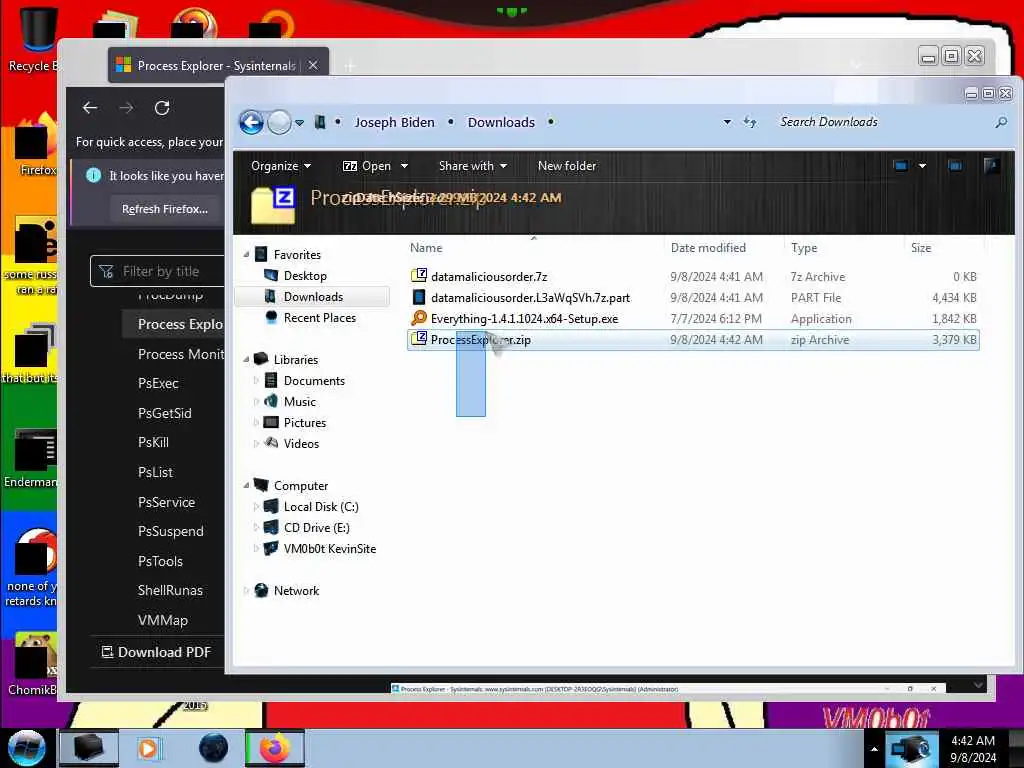
Task: Open the PsGetSid link in sidebar
Action: point(165,413)
